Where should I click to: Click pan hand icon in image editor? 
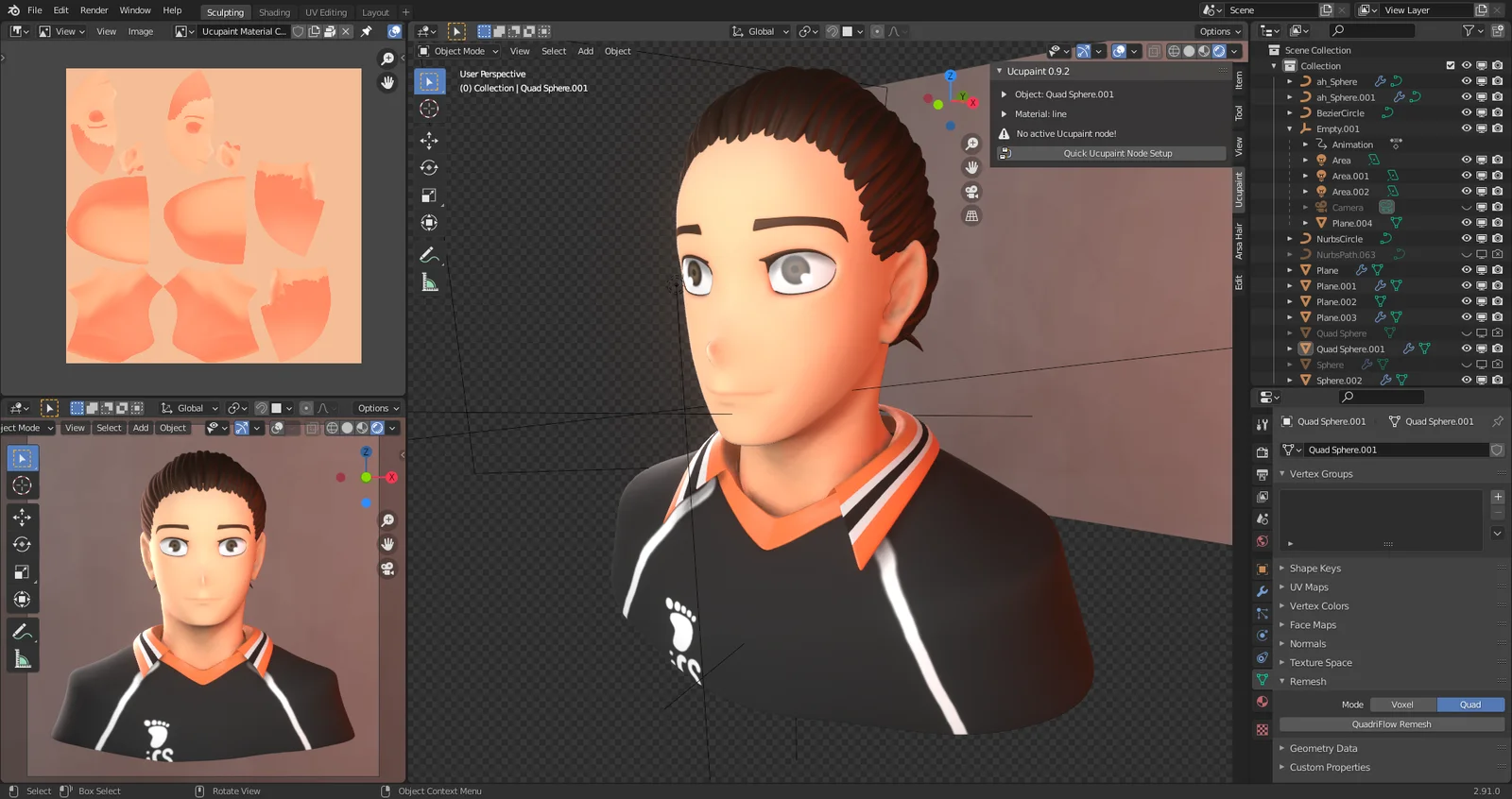click(x=387, y=82)
